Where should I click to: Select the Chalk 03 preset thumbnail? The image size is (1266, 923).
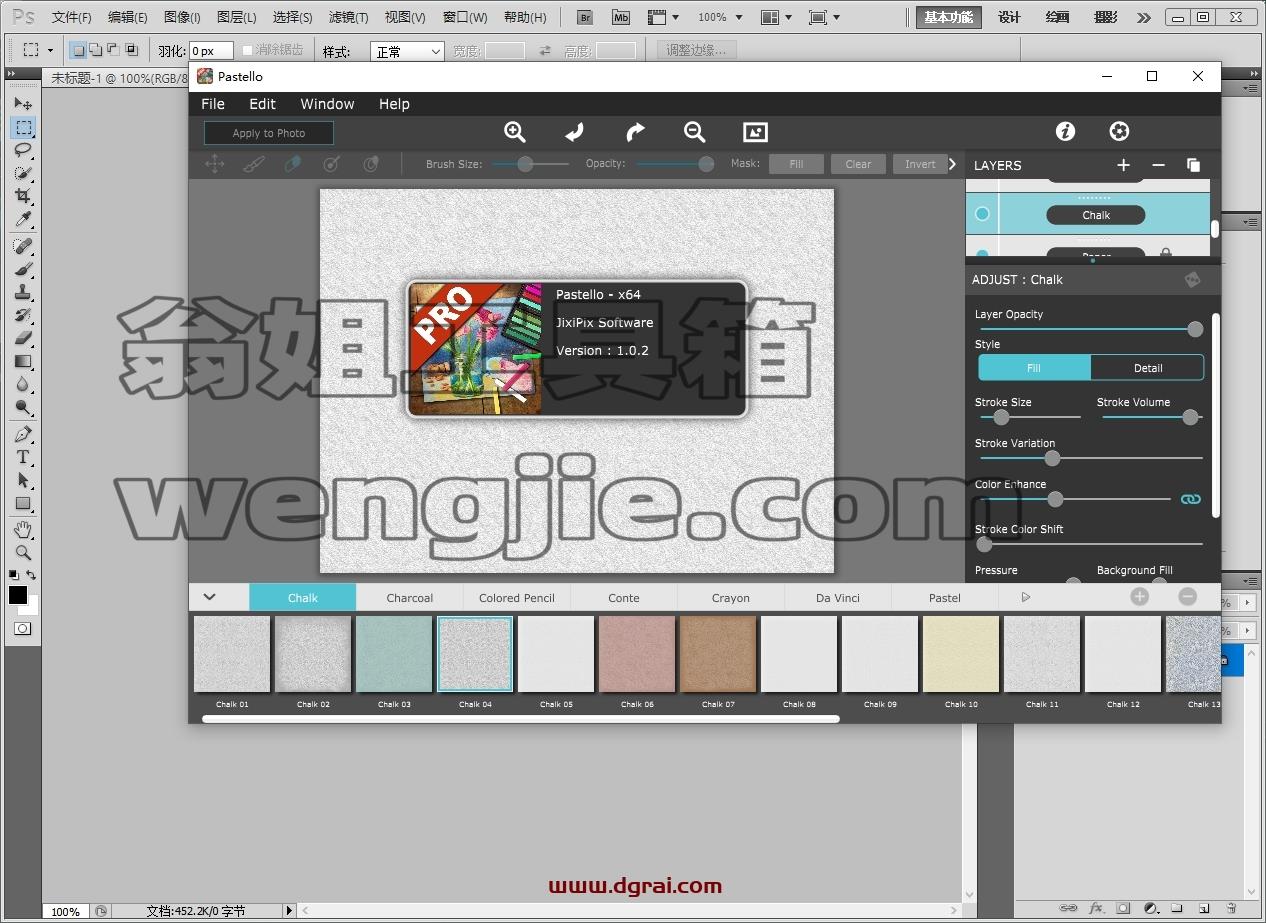pyautogui.click(x=394, y=654)
